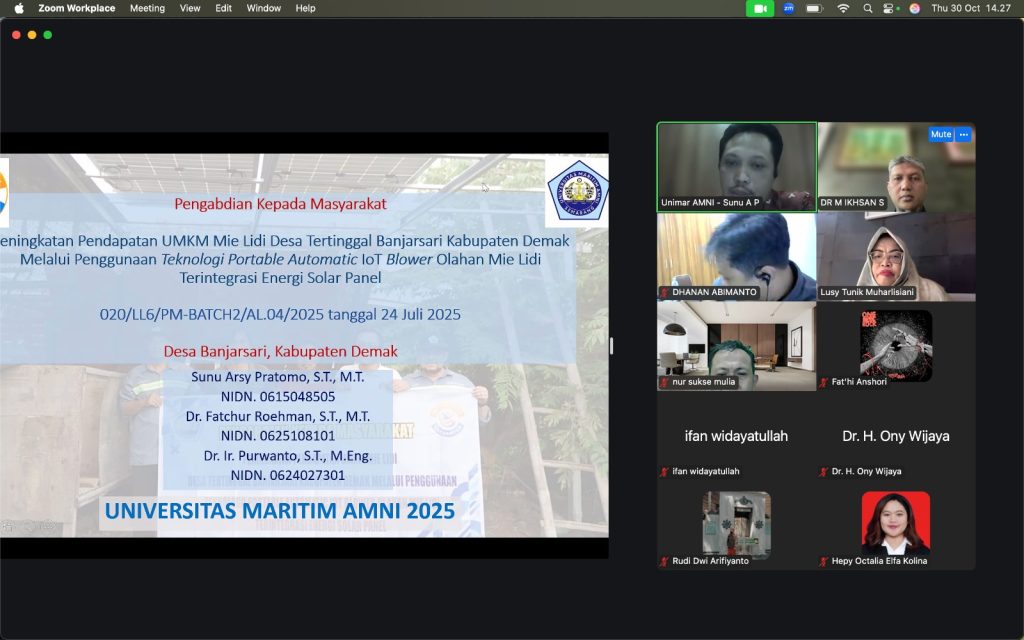Click the battery status icon
This screenshot has width=1024, height=640.
point(815,8)
